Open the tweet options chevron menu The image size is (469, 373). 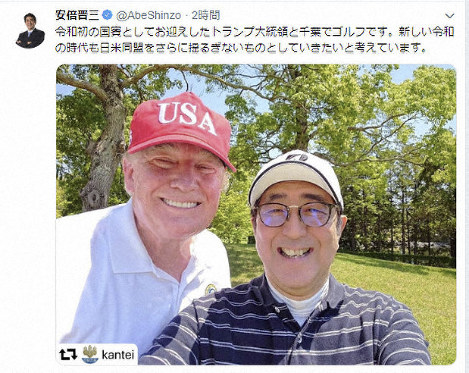click(x=450, y=16)
